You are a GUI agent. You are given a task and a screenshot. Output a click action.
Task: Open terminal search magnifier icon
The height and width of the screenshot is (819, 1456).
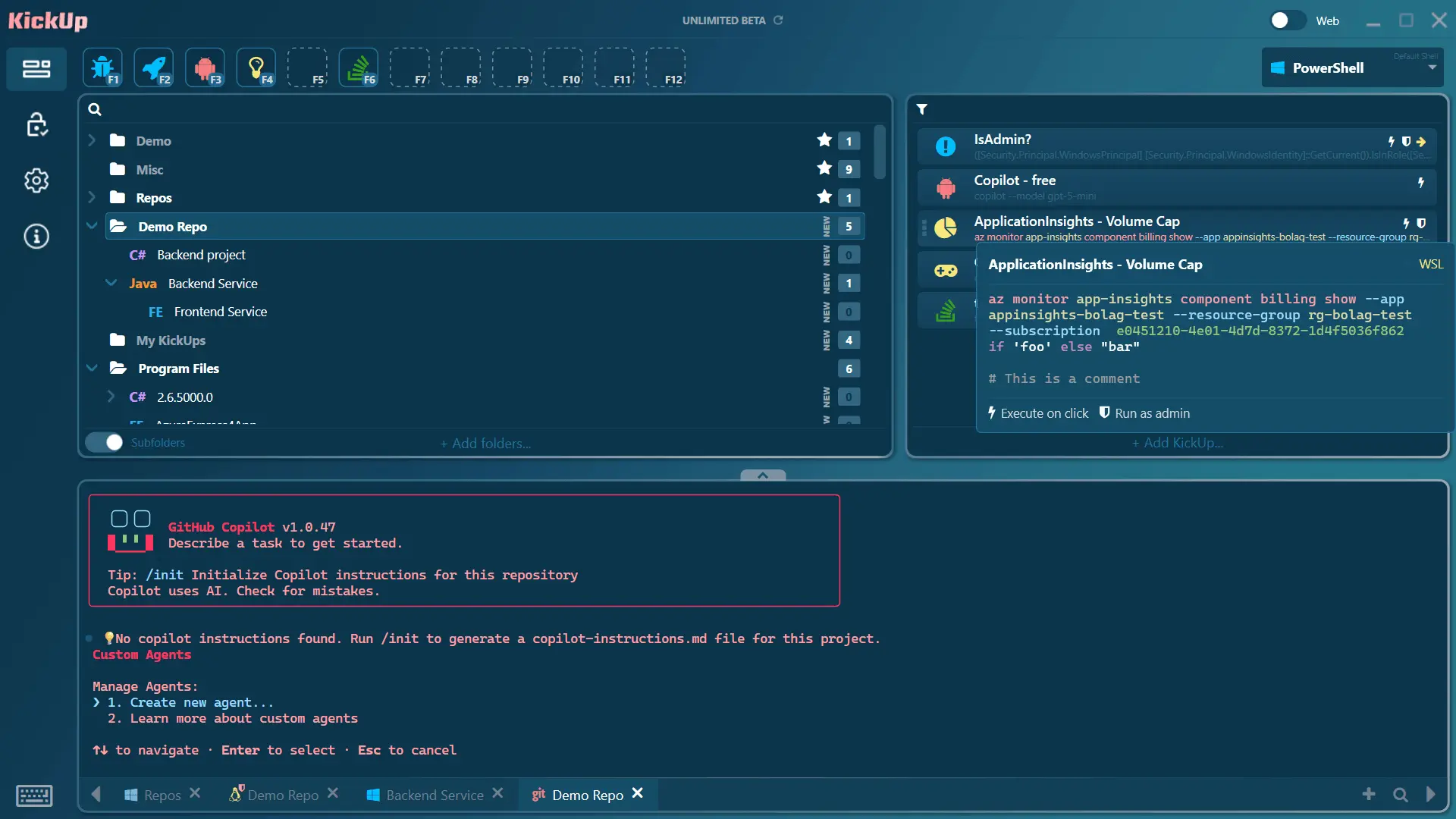[1401, 794]
